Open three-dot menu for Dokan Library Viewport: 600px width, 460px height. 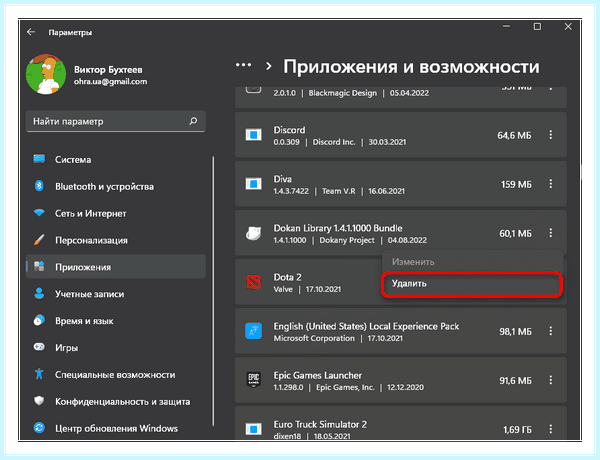pyautogui.click(x=551, y=233)
